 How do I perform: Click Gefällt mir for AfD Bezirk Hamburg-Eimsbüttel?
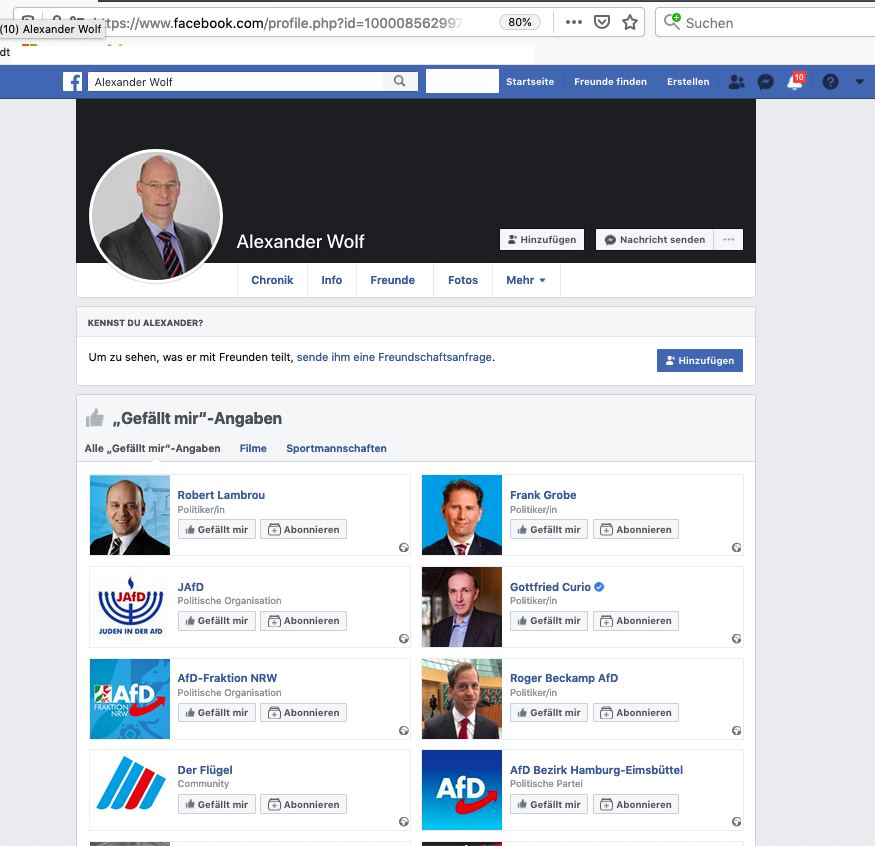tap(549, 804)
